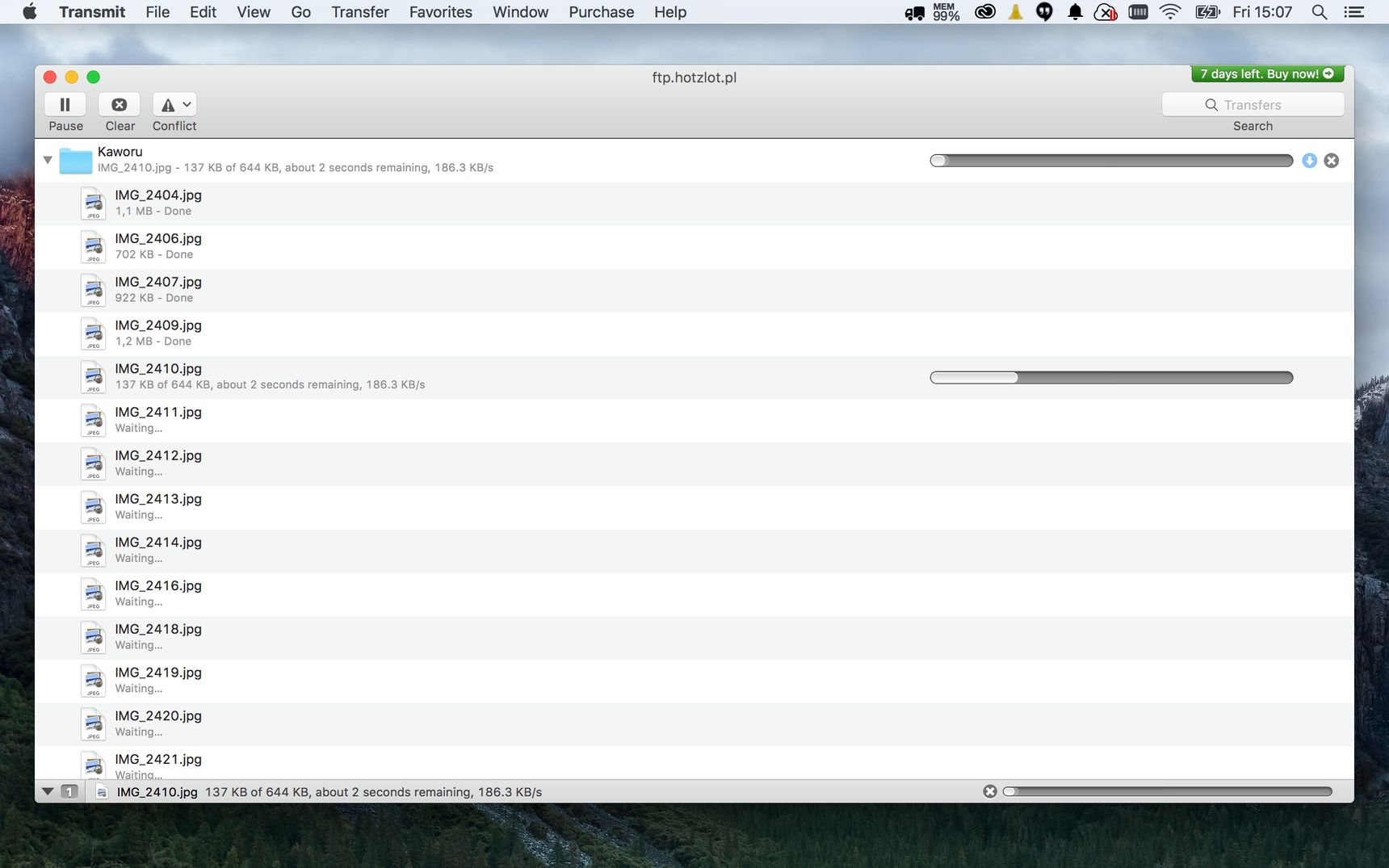Screen dimensions: 1389x868
Task: Open the Transfer menu
Action: [x=360, y=12]
